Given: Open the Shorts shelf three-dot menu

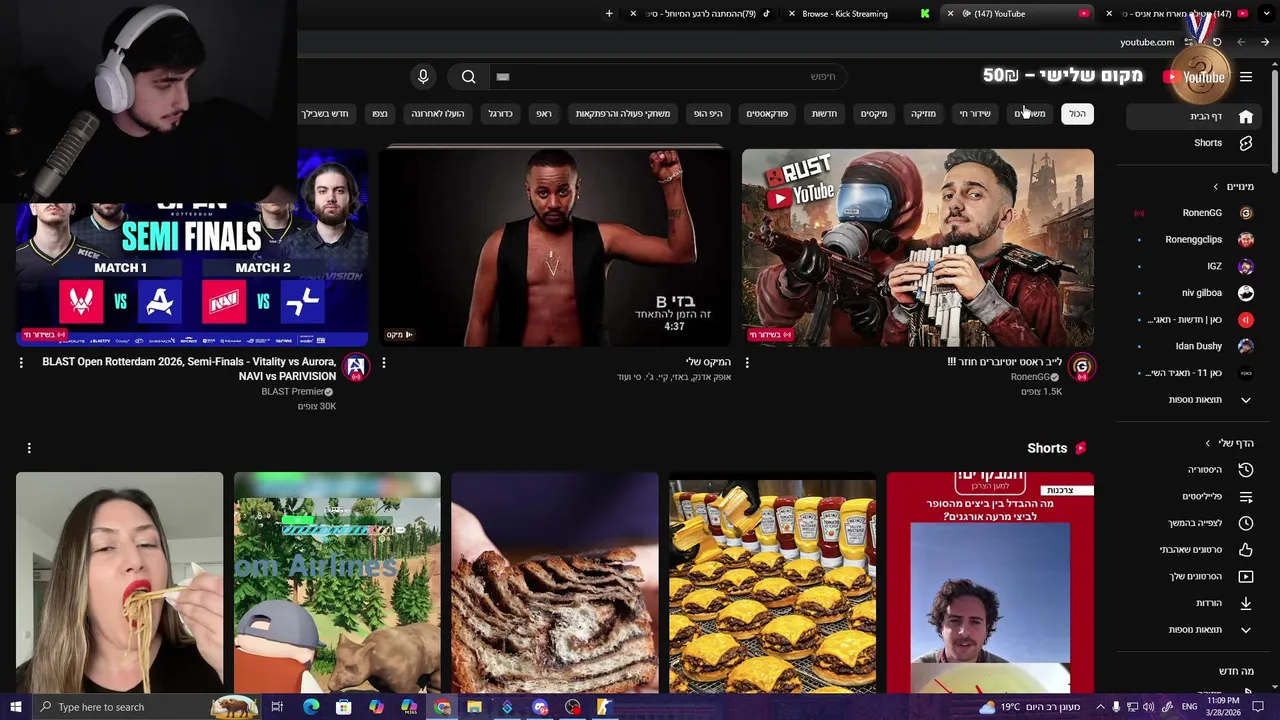Looking at the screenshot, I should (x=29, y=448).
